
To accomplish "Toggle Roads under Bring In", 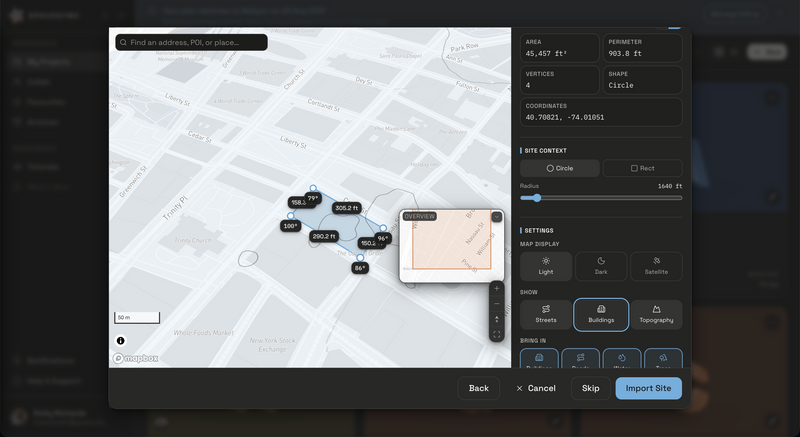I will coord(581,358).
